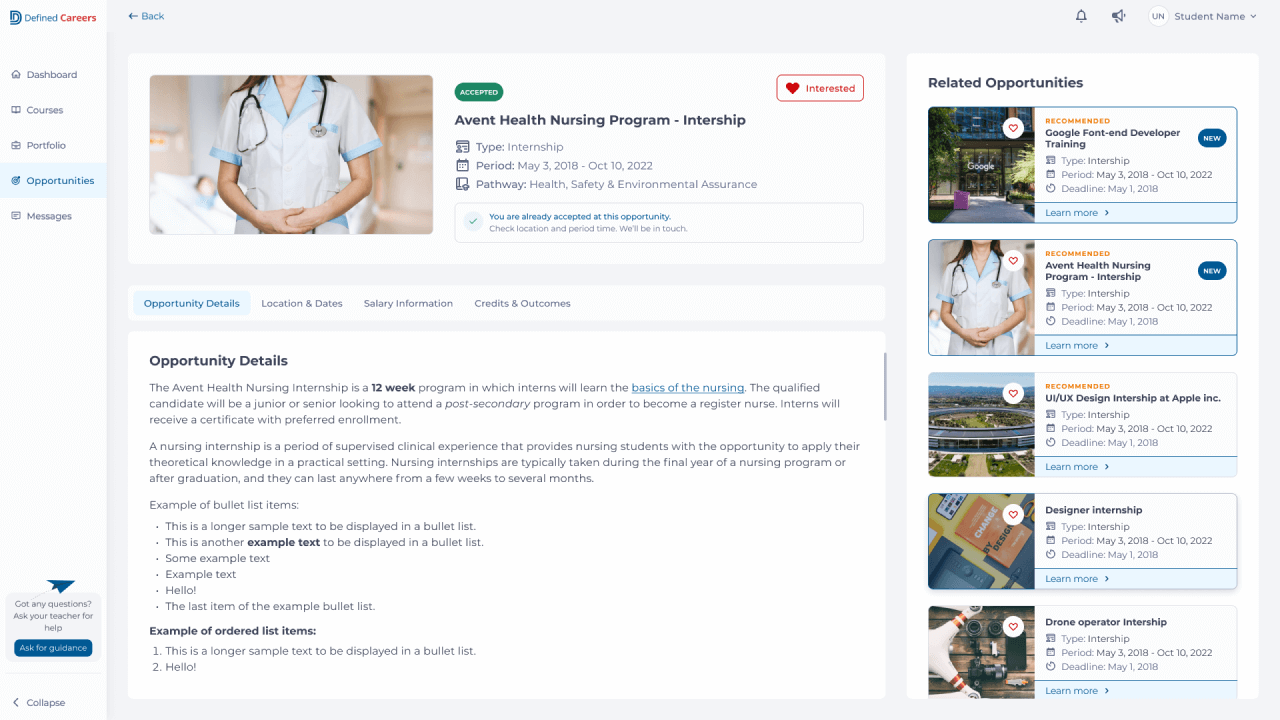Switch to the Location & Dates tab

pos(302,304)
